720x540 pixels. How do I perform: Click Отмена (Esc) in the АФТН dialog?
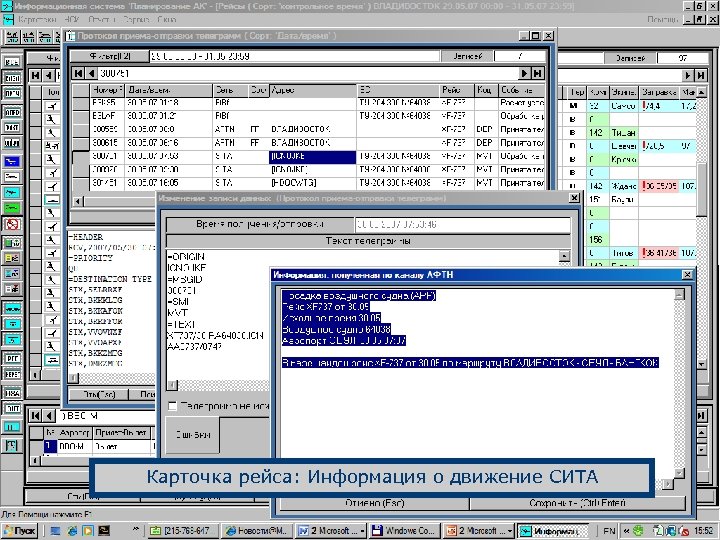tap(374, 503)
